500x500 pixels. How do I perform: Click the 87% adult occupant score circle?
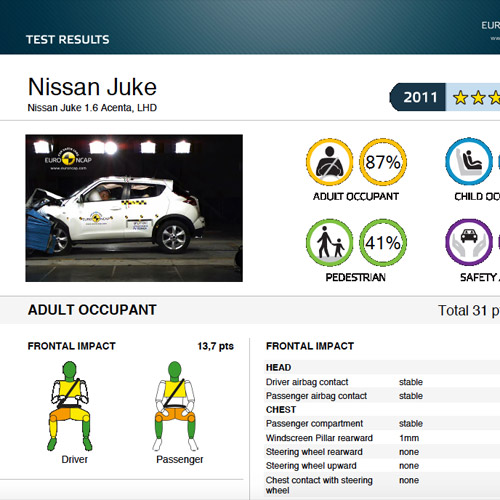point(383,162)
